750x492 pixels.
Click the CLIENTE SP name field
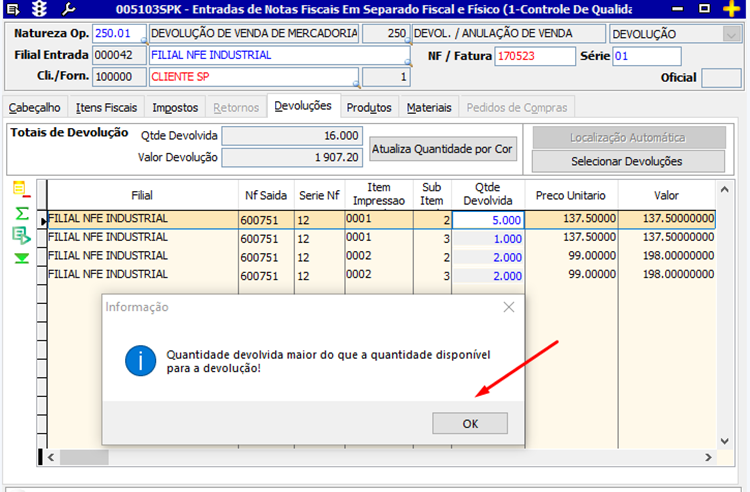pyautogui.click(x=254, y=77)
